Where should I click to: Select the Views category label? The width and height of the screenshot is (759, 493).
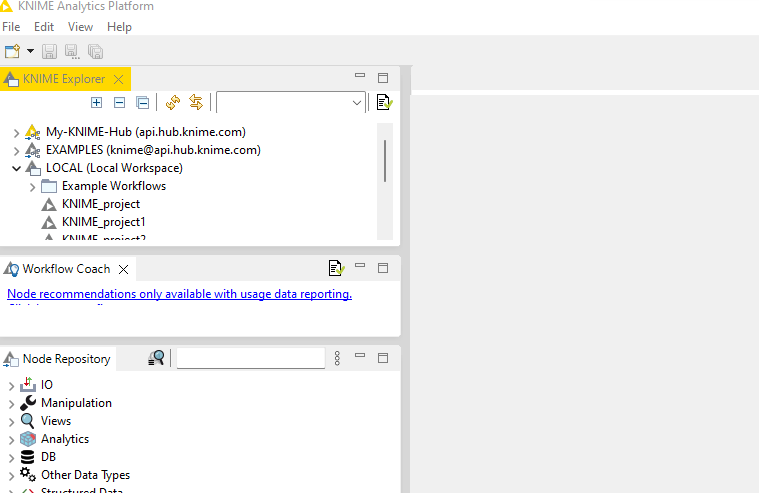pyautogui.click(x=56, y=421)
